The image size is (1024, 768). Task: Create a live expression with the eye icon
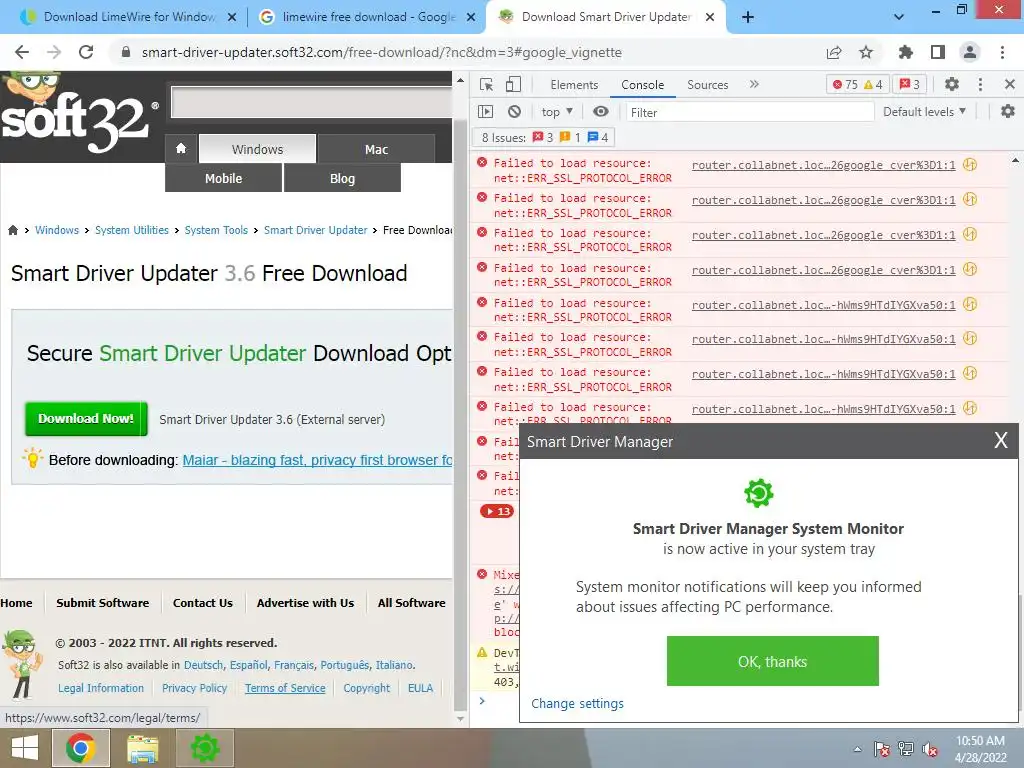coord(601,112)
